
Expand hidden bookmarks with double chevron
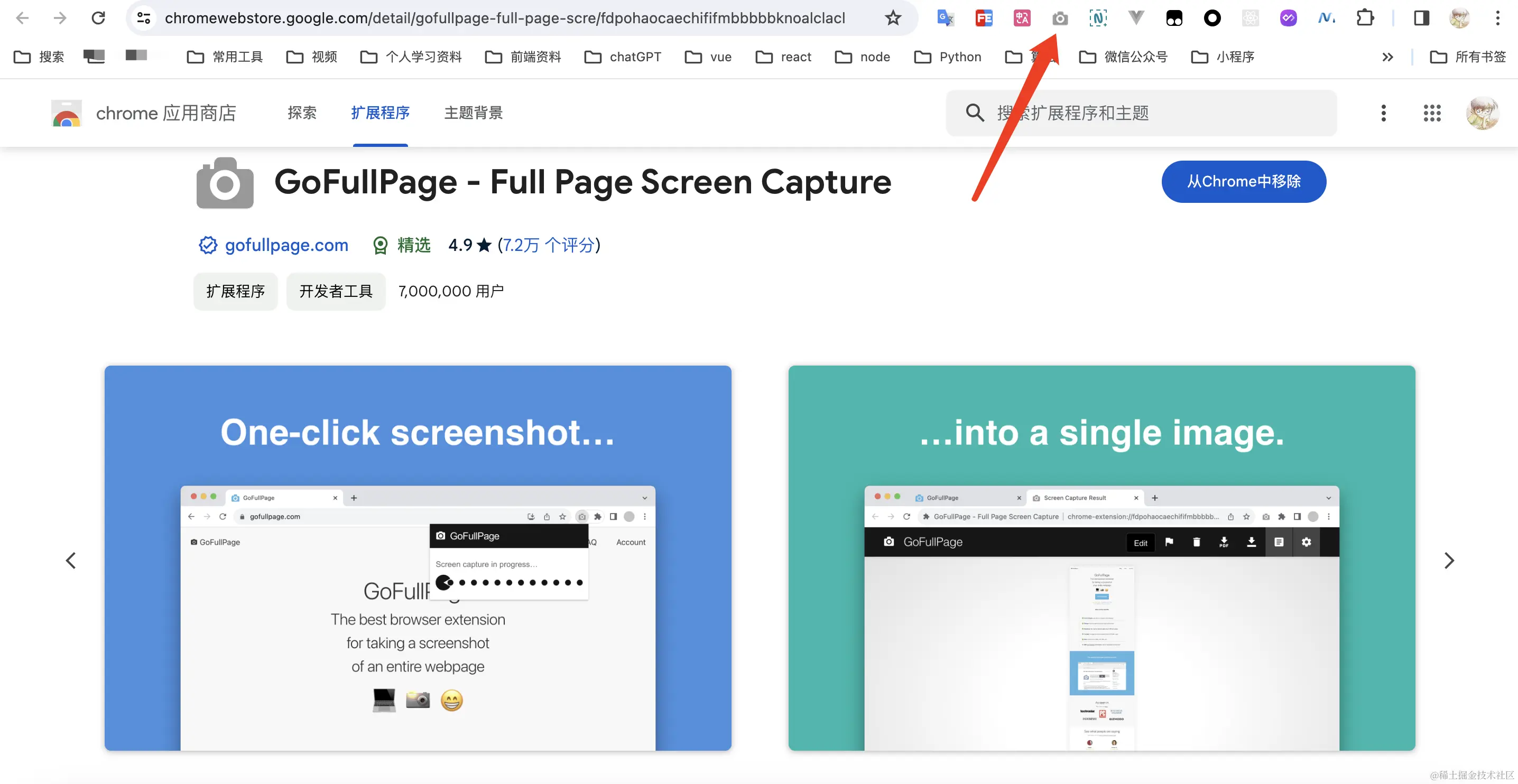tap(1387, 57)
